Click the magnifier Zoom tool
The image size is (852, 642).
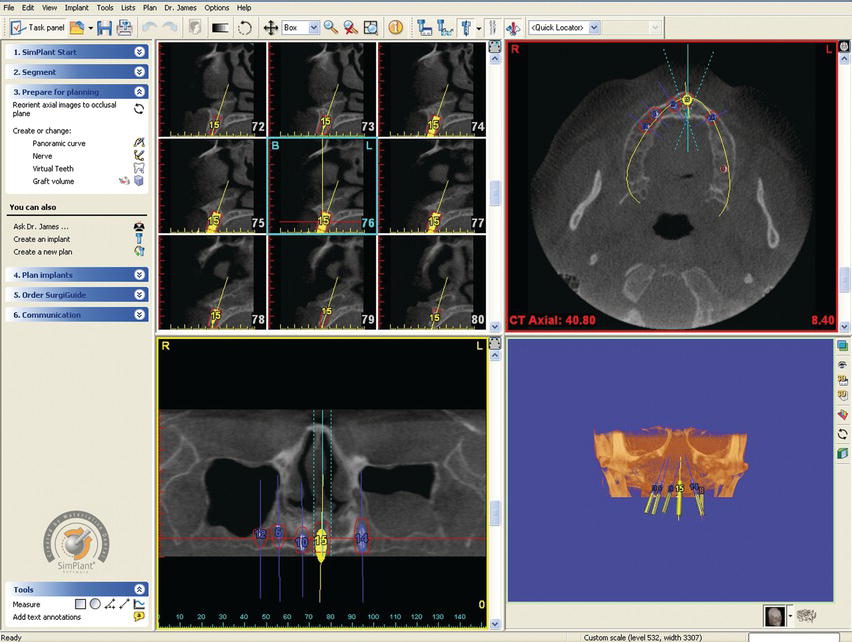pos(330,28)
